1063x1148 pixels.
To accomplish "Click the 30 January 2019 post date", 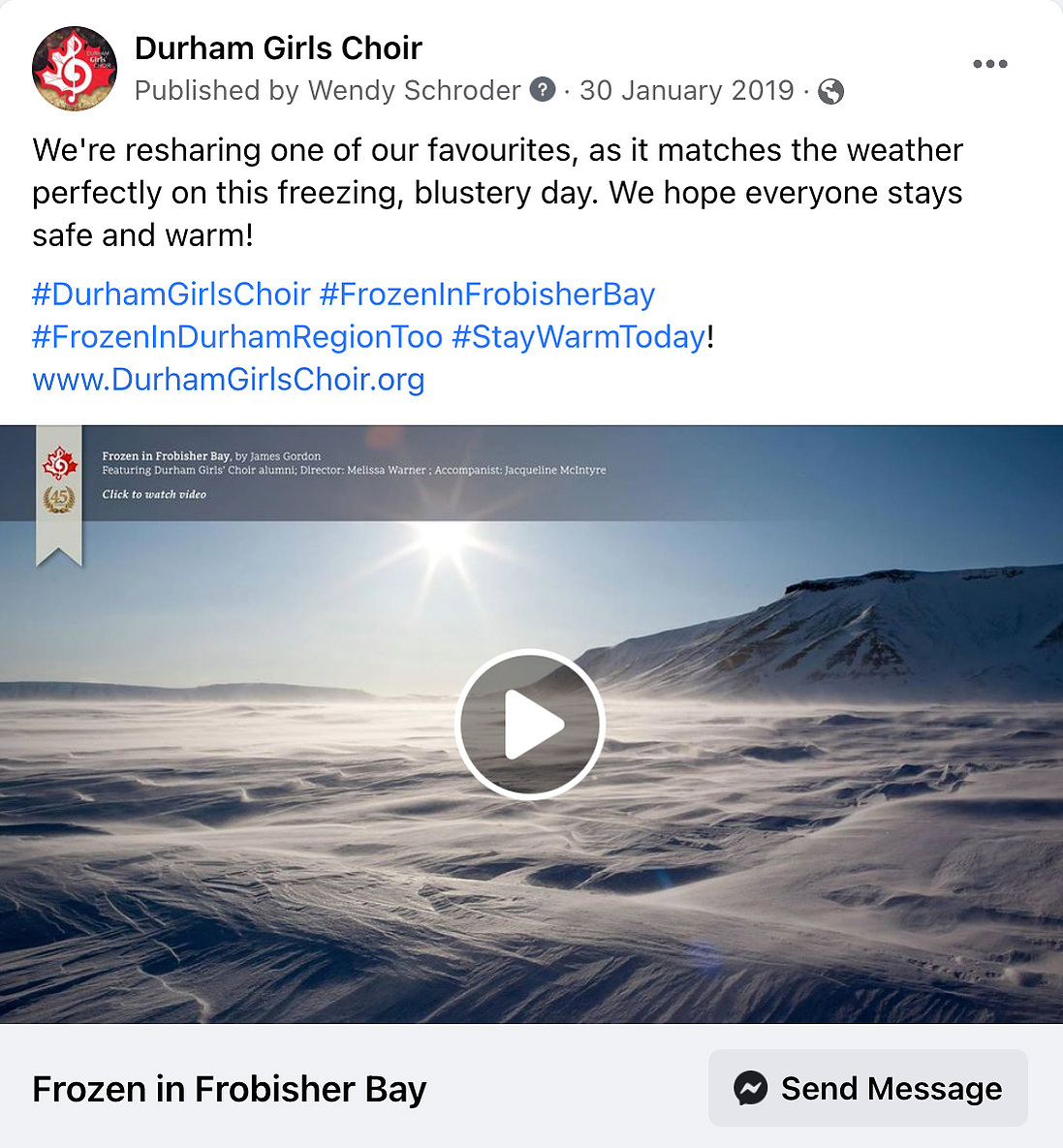I will (x=687, y=90).
